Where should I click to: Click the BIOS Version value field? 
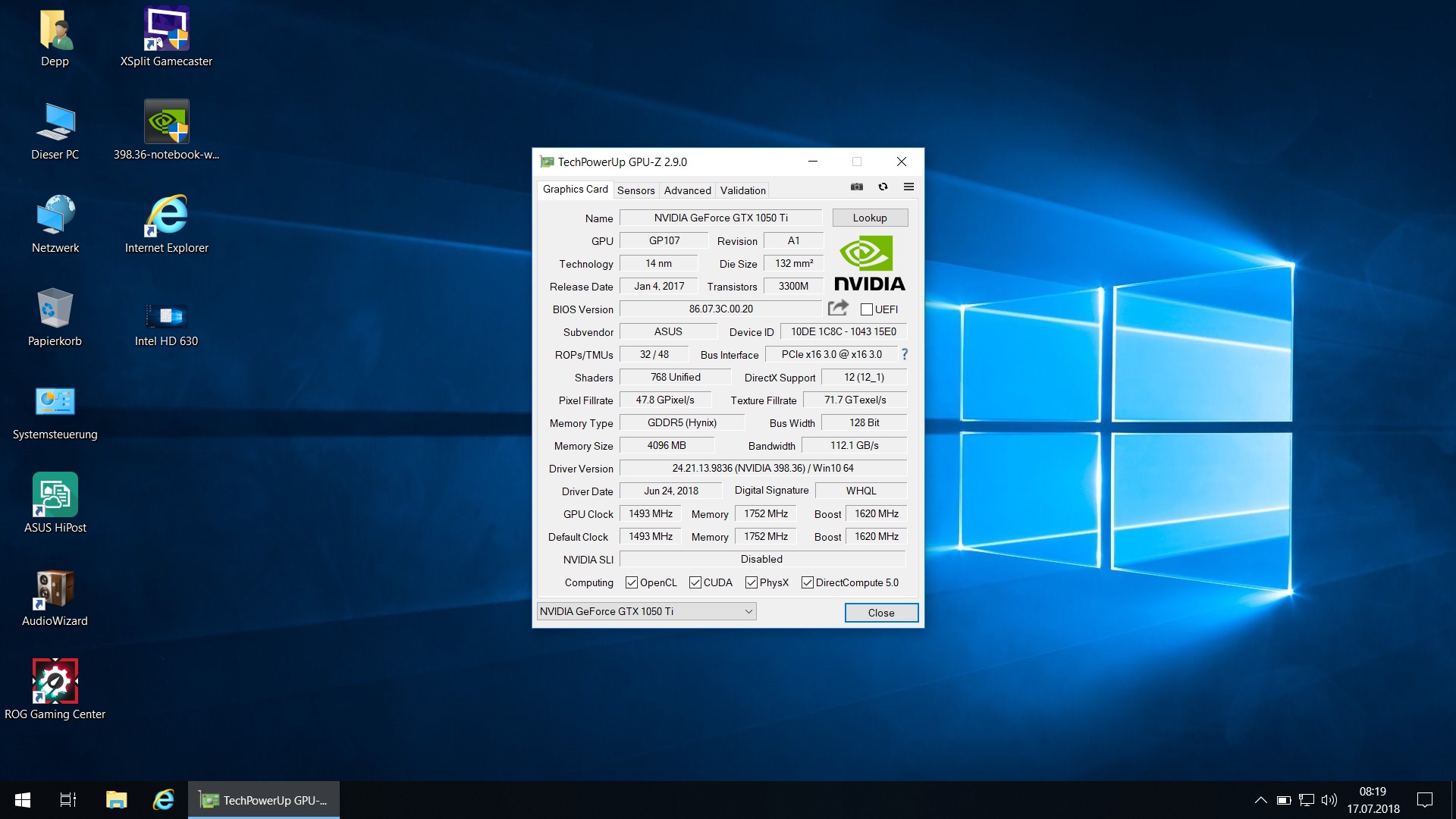tap(720, 309)
